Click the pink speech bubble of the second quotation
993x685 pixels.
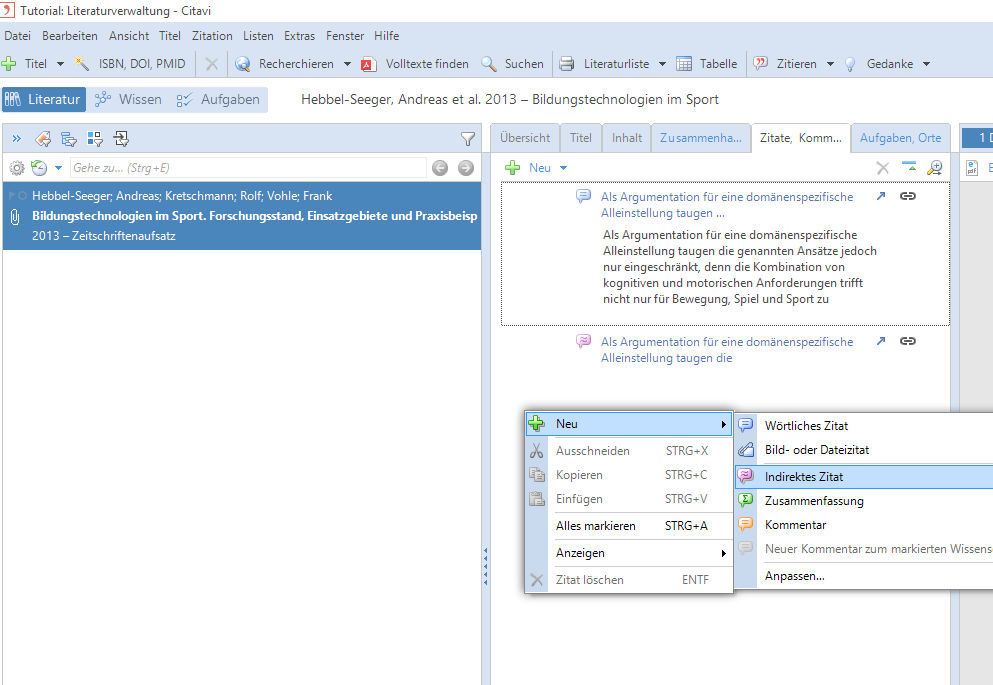click(583, 341)
